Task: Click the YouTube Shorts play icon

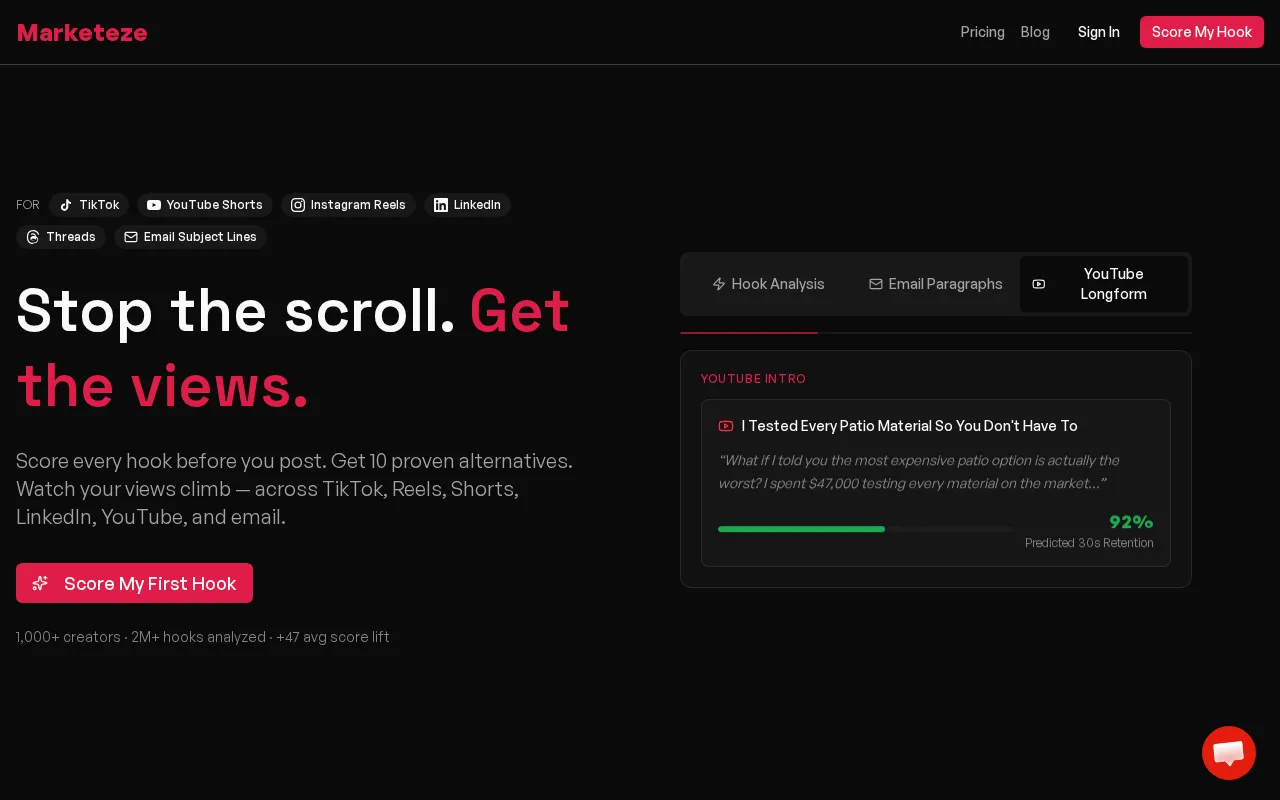Action: [154, 205]
